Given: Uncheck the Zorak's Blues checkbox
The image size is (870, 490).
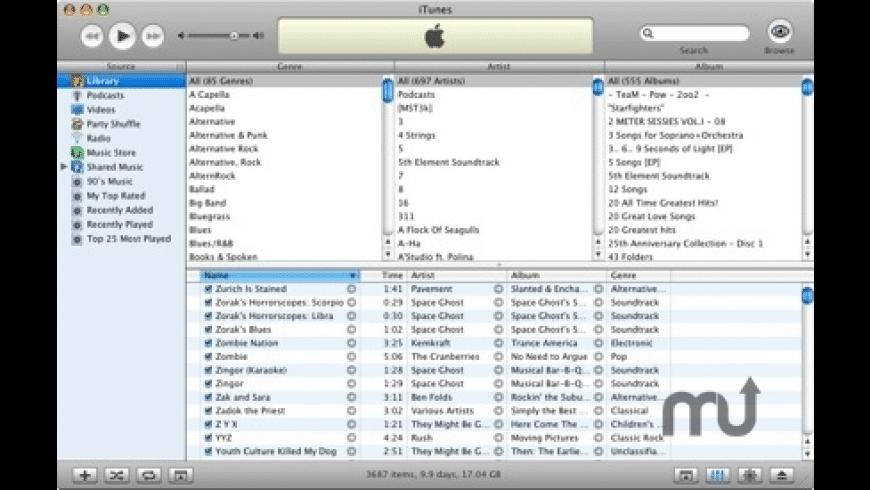Looking at the screenshot, I should coord(208,330).
